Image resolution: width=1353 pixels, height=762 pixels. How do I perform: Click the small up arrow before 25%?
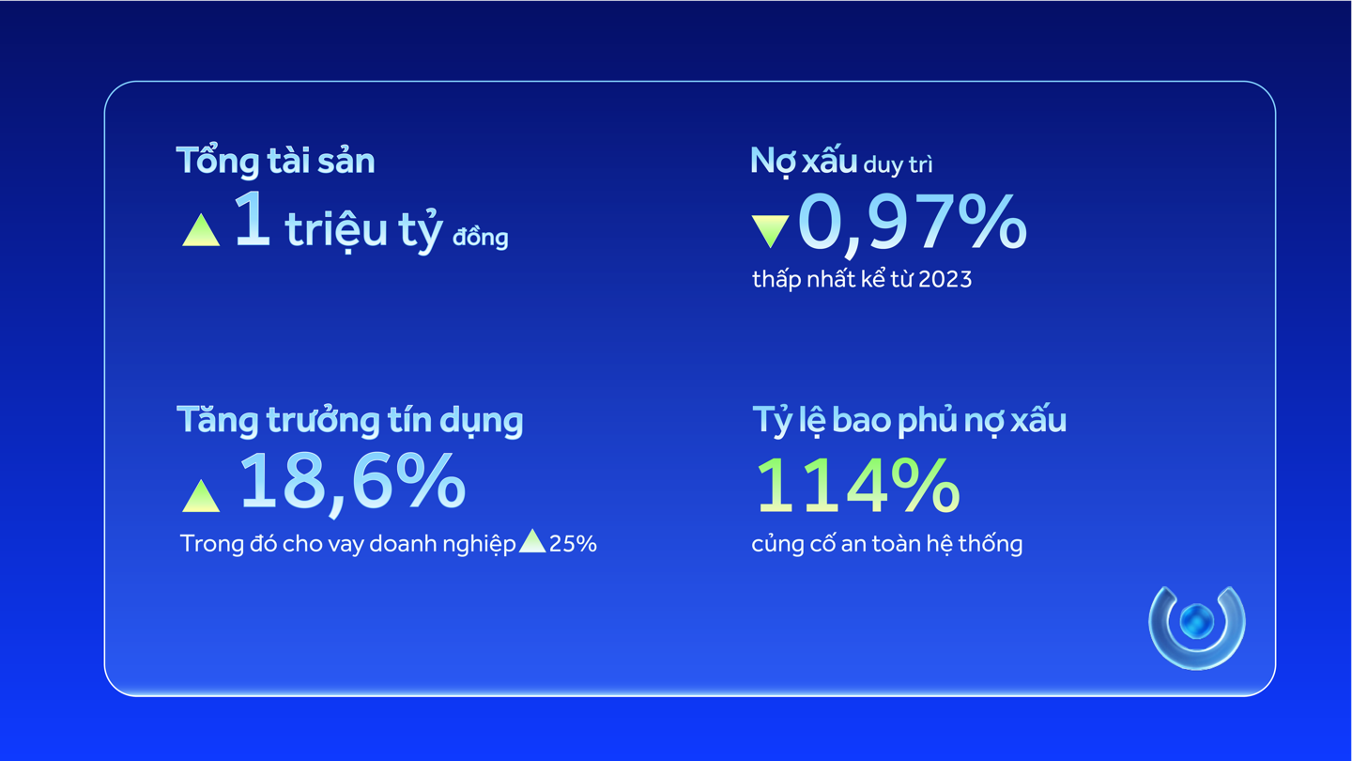coord(532,542)
